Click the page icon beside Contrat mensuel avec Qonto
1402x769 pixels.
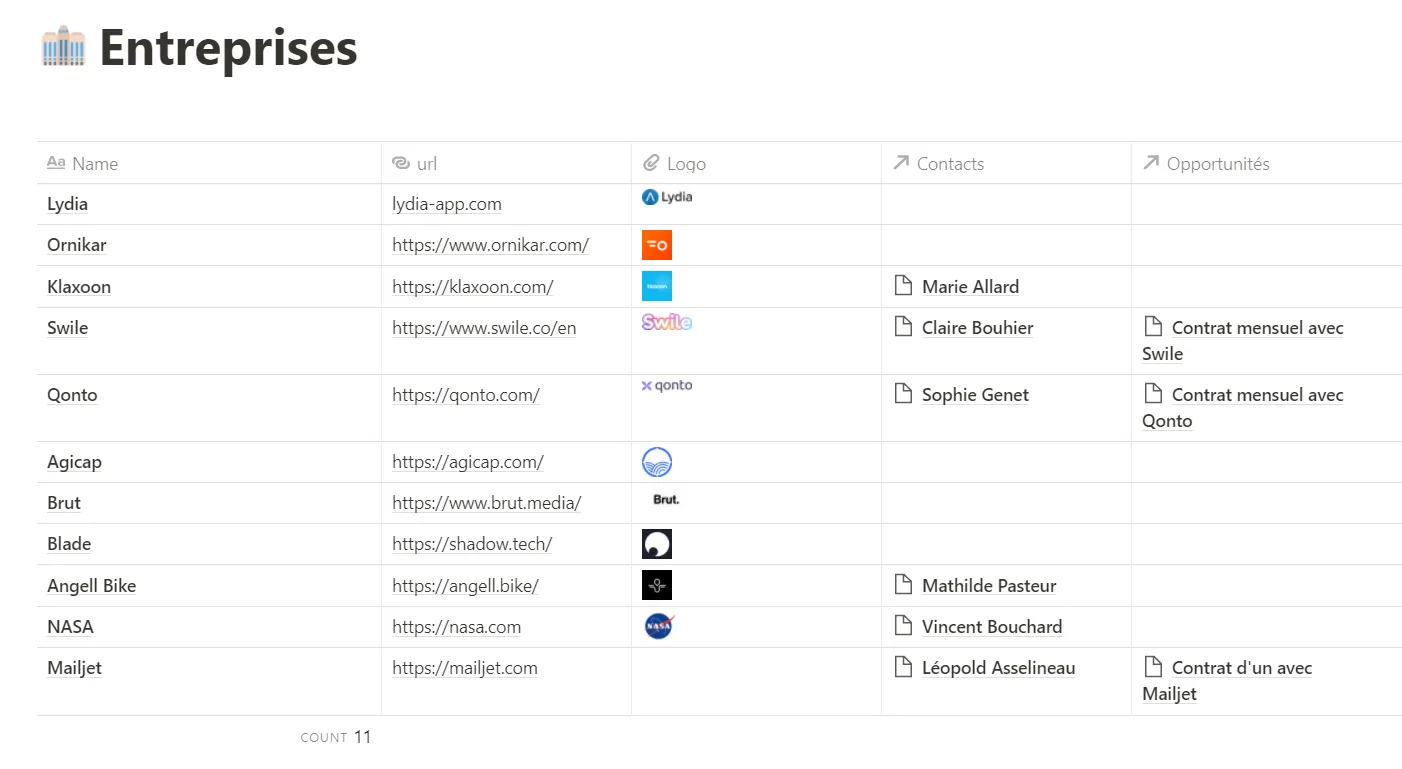(1153, 394)
